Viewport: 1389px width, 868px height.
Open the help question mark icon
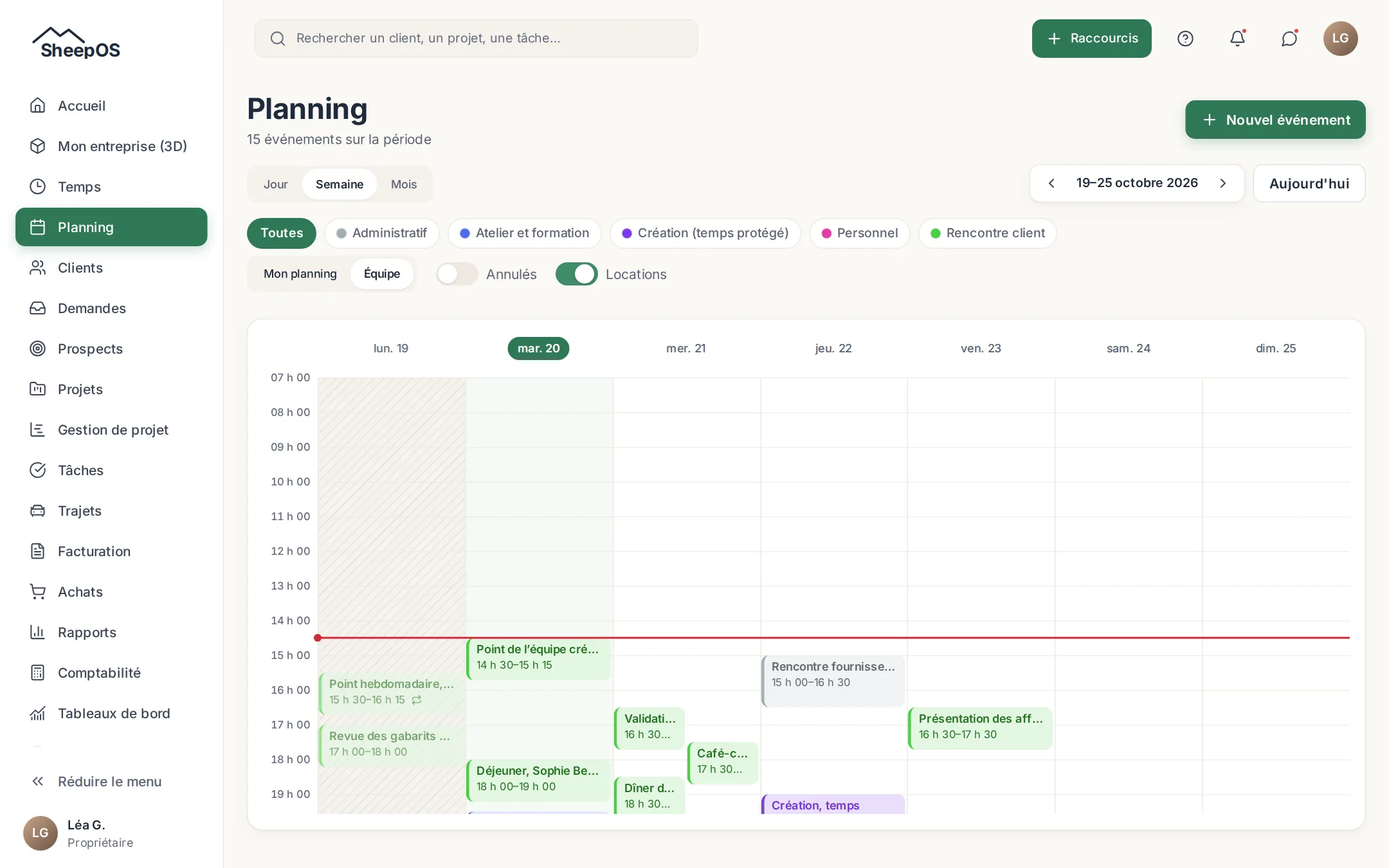[1185, 39]
